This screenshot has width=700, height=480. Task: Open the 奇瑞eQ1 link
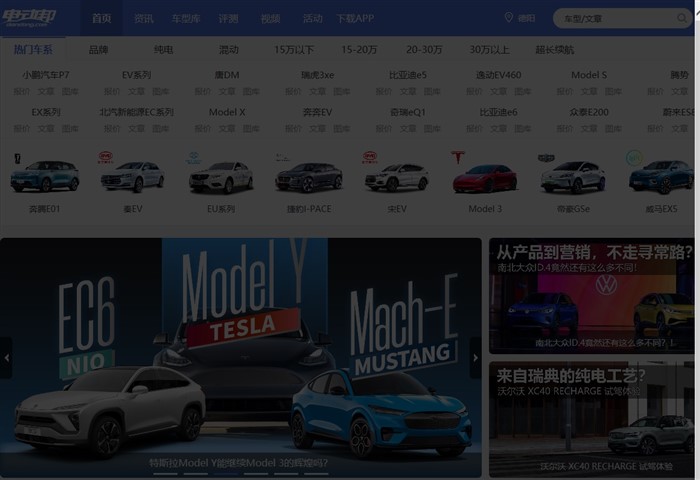tap(408, 112)
